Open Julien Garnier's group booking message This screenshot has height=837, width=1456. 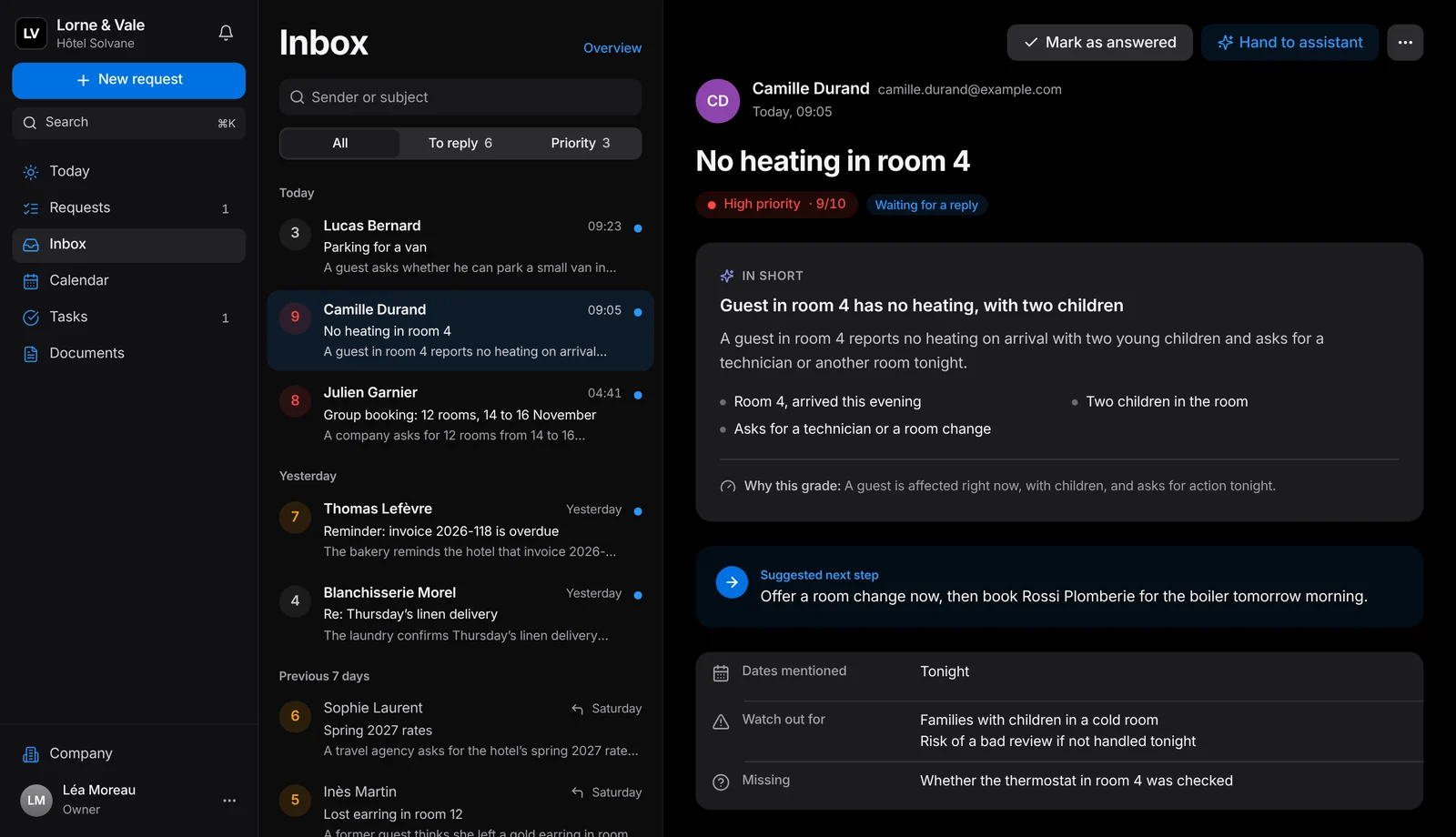[460, 414]
